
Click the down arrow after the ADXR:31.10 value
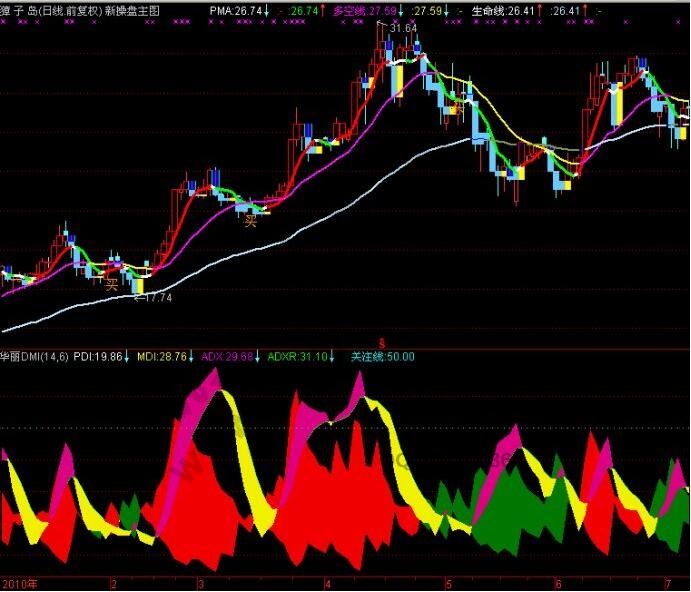coord(340,356)
